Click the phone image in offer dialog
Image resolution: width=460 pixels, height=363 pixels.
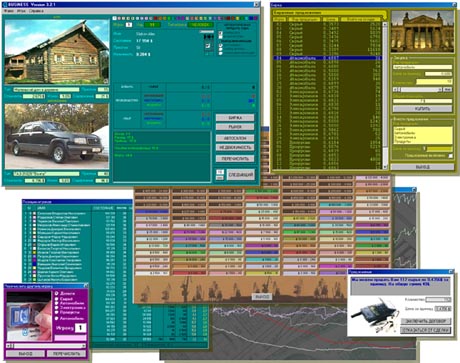click(375, 316)
